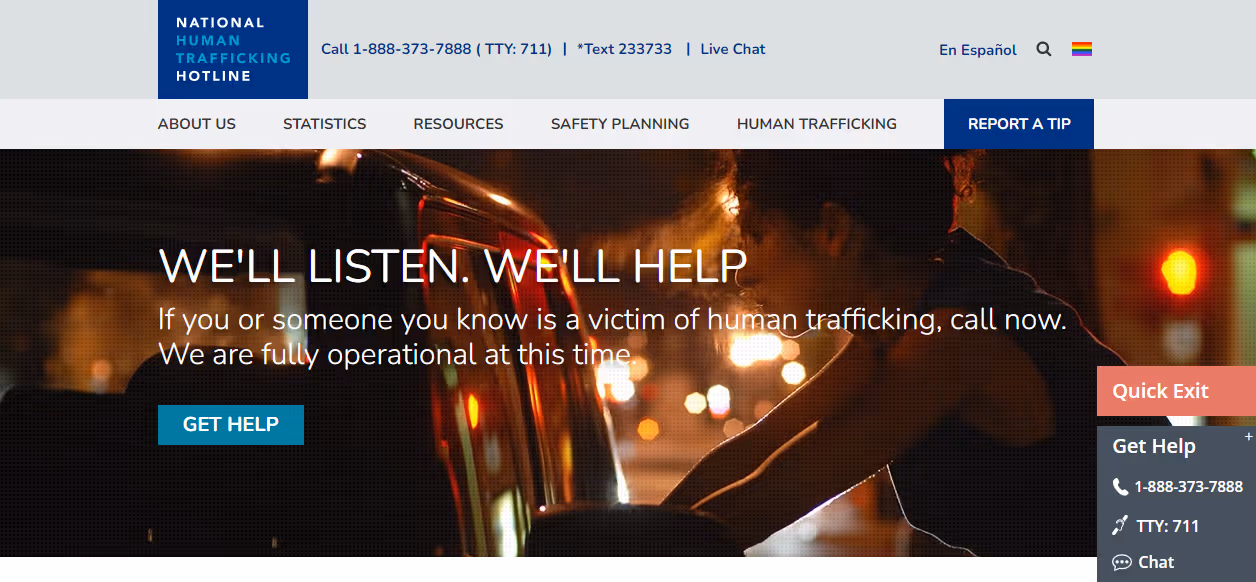
Task: Click the phone icon beside 1-888-373-7888
Action: (1120, 487)
